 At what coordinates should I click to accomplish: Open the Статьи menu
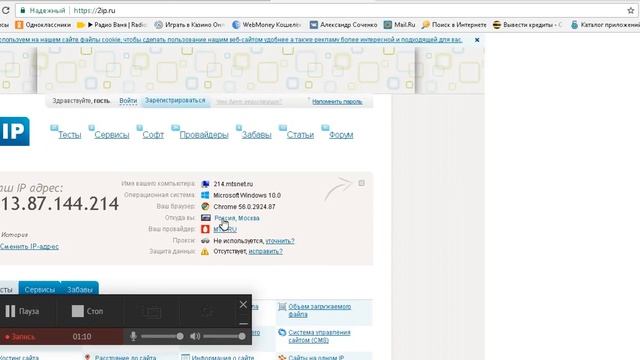(x=300, y=135)
